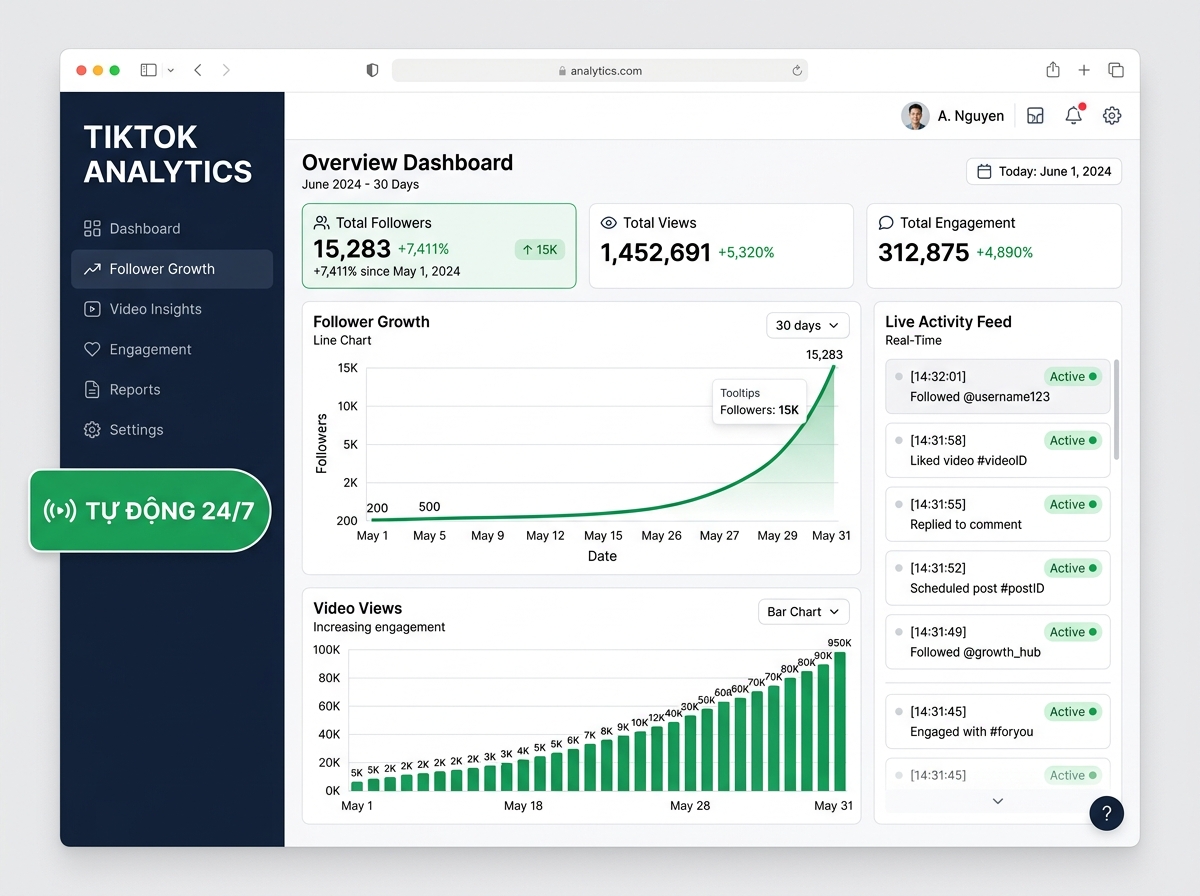
Task: Click the TIKTOK ANALYTICS logo title
Action: (x=168, y=154)
